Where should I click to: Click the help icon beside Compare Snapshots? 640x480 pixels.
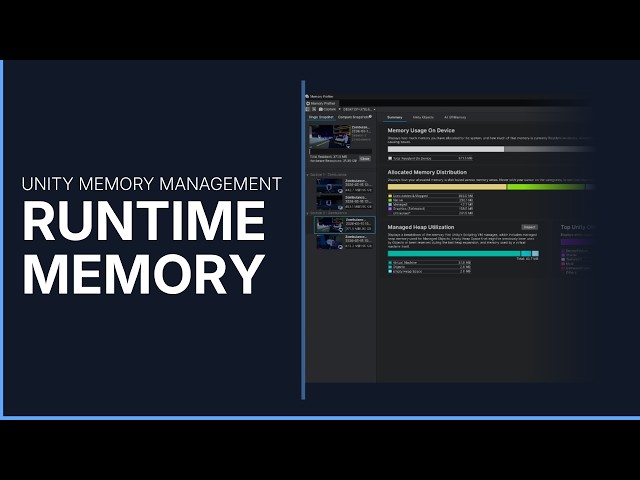[370, 117]
